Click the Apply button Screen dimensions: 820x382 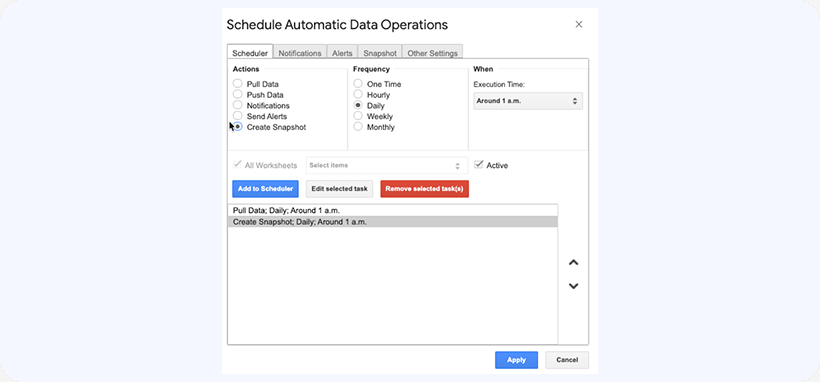point(516,360)
